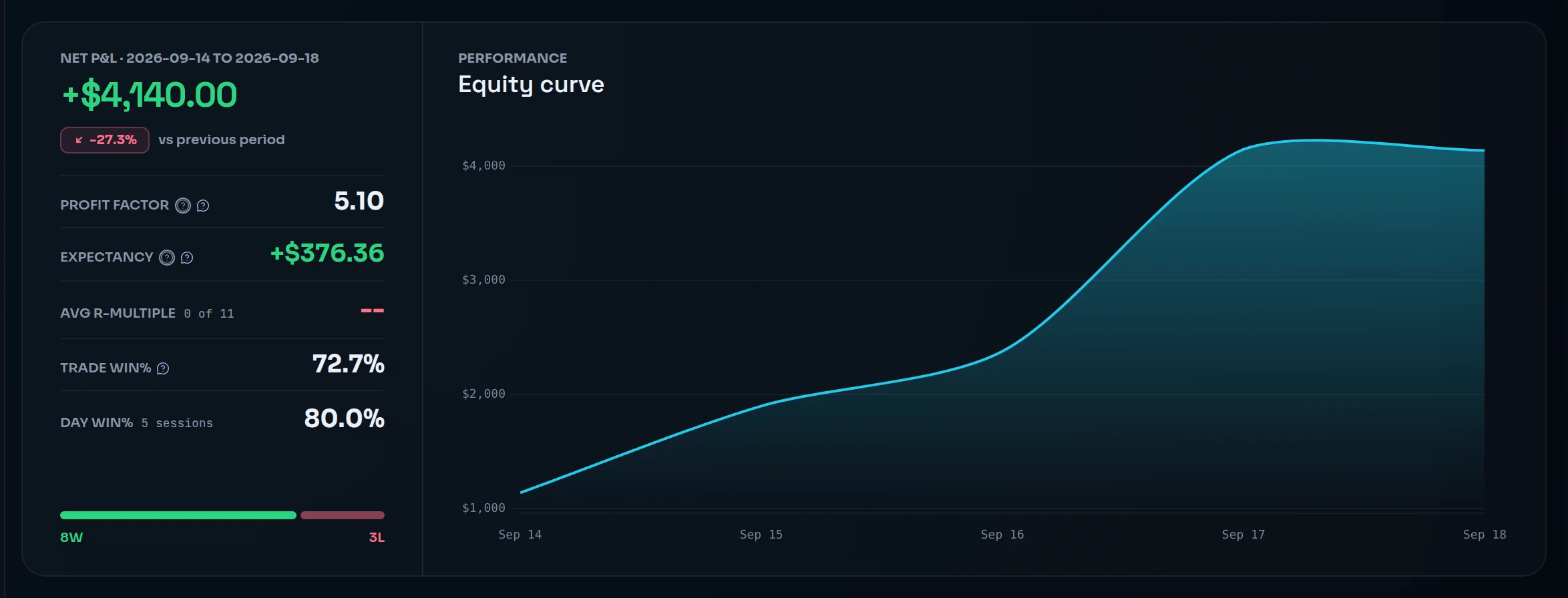Open the speech-bubble help icon next to Profit Factor
Viewport: 1568px width, 598px height.
pyautogui.click(x=203, y=206)
